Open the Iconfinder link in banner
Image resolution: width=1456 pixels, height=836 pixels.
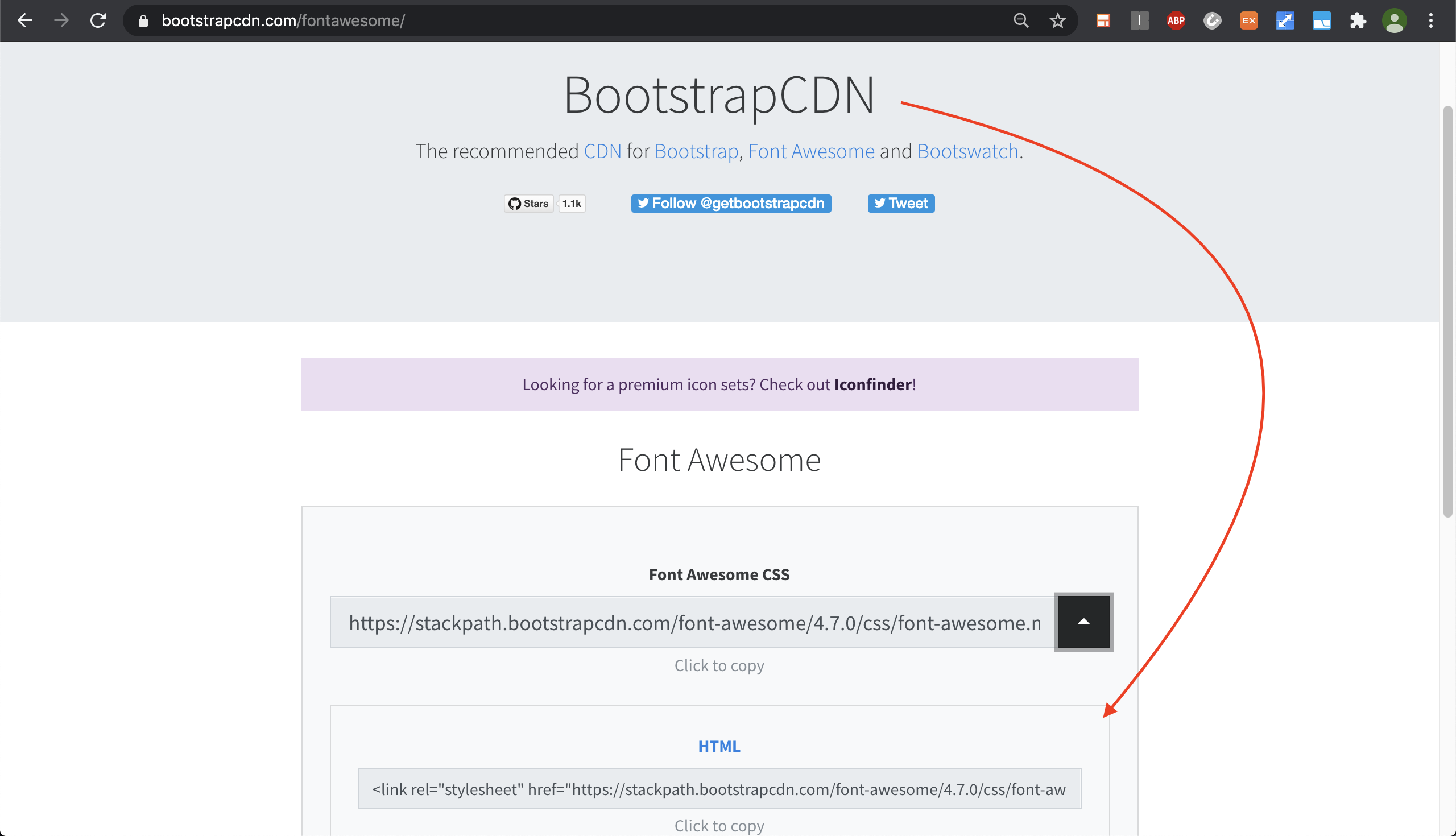[x=872, y=384]
